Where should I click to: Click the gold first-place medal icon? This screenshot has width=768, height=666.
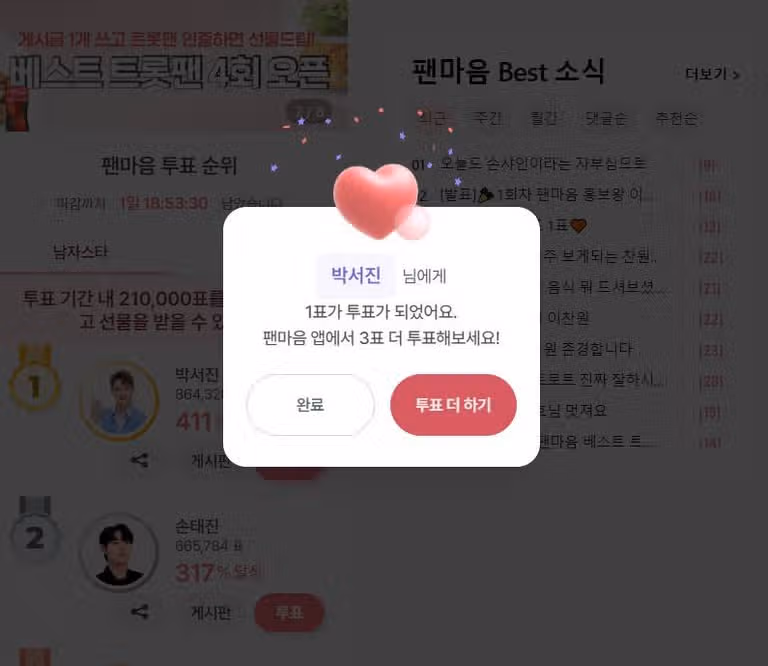click(x=35, y=379)
